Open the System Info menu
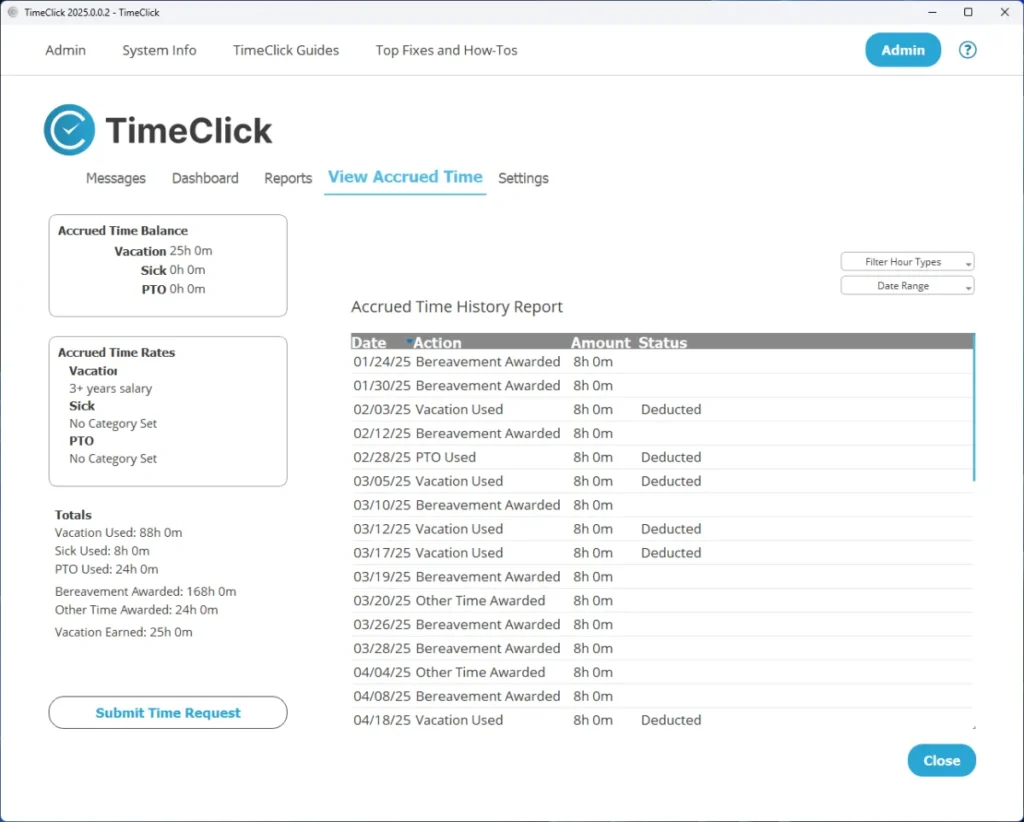This screenshot has width=1024, height=822. click(x=159, y=49)
